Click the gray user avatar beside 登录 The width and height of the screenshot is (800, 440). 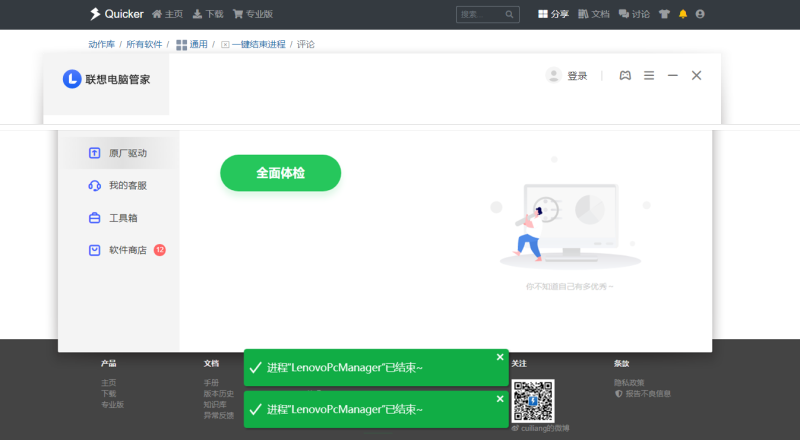[554, 75]
